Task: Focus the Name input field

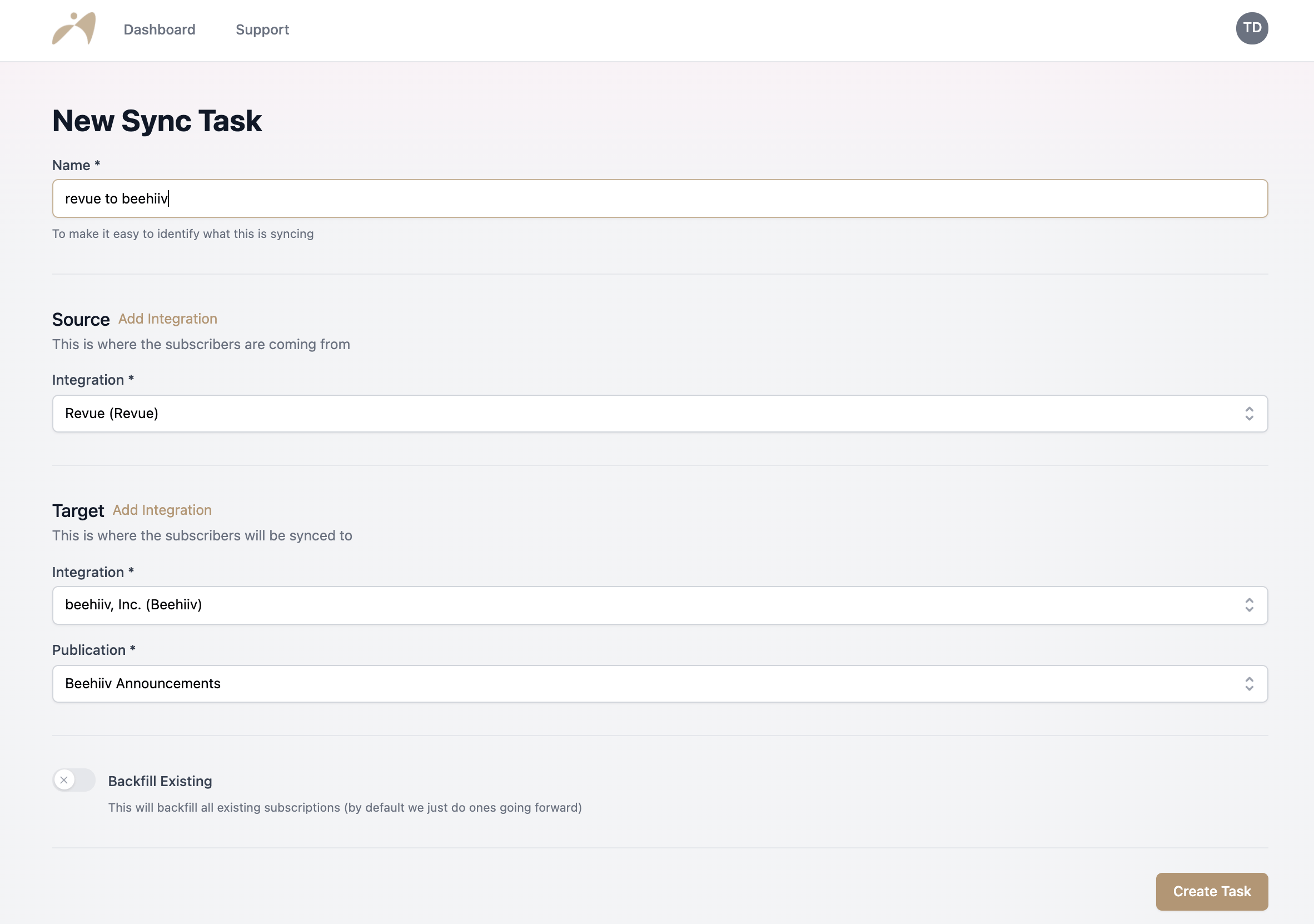Action: [660, 198]
